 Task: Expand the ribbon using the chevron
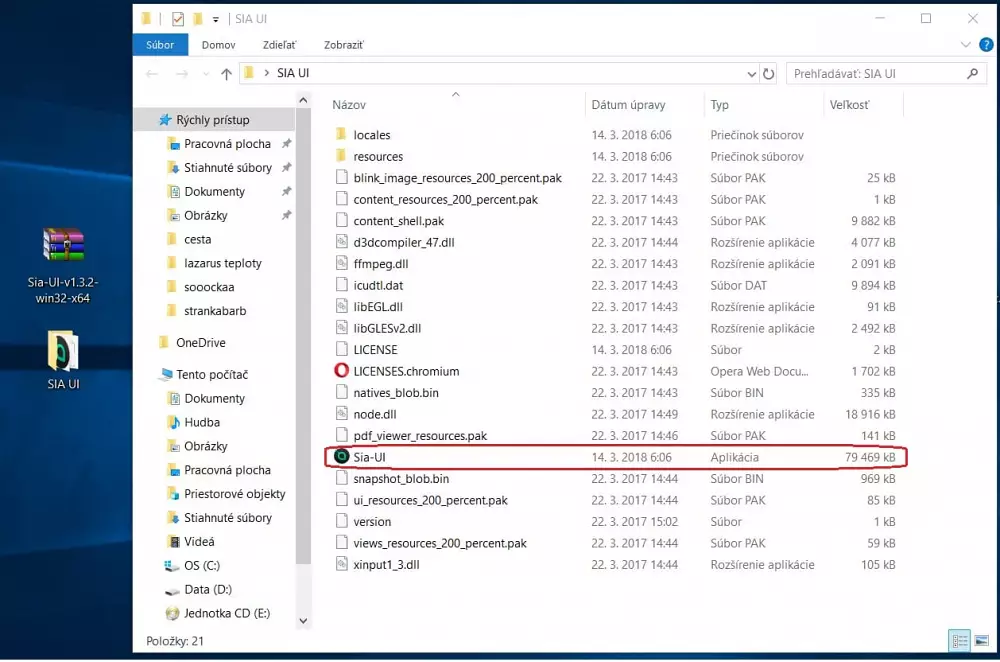coord(964,45)
